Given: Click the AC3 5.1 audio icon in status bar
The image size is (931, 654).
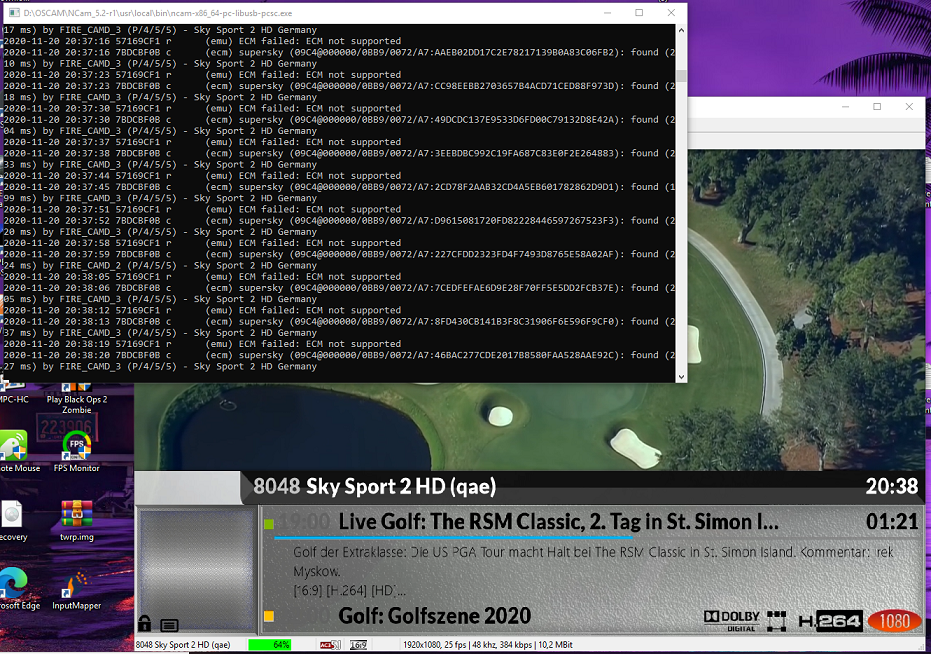Looking at the screenshot, I should pos(331,644).
